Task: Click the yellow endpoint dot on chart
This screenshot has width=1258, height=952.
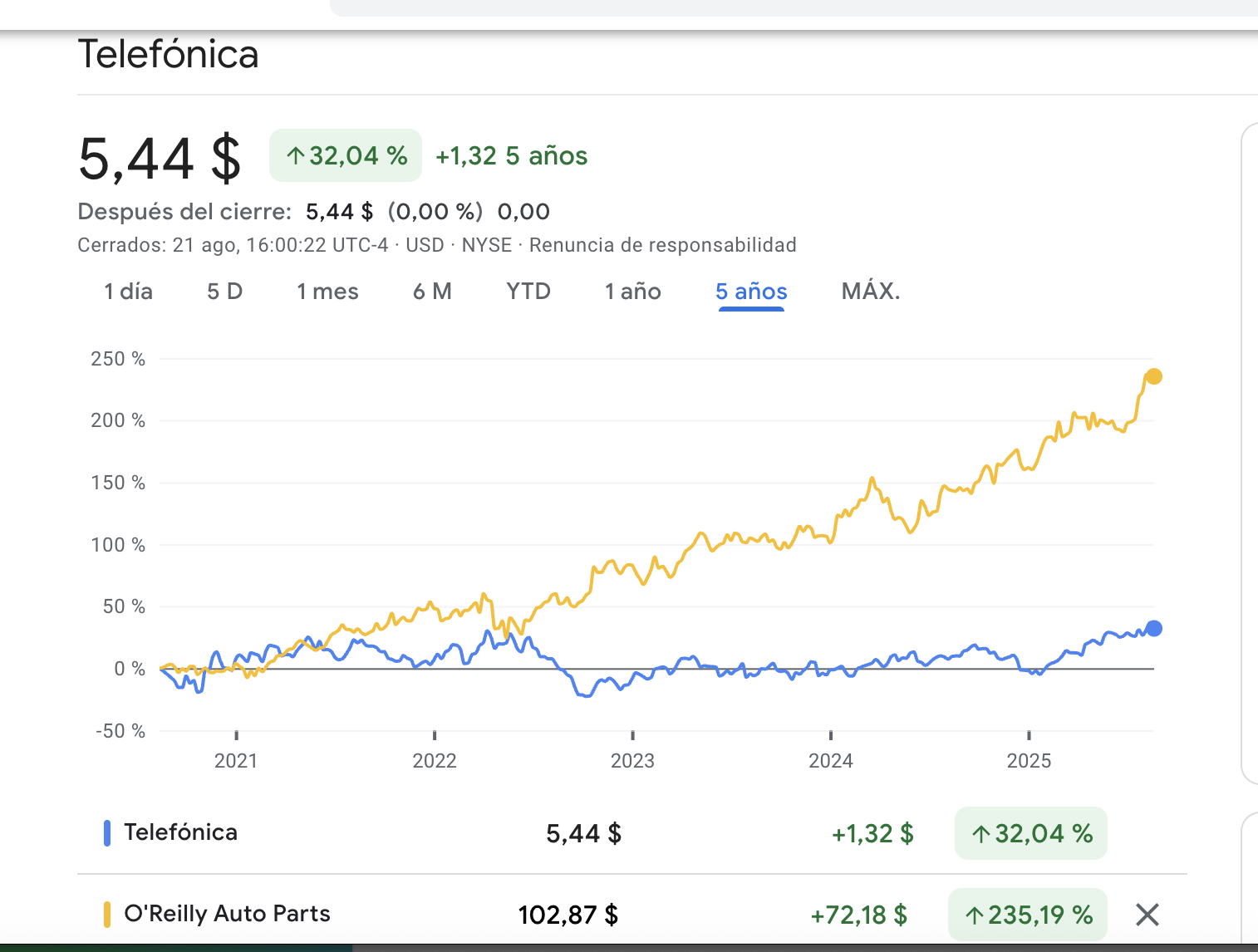Action: (1153, 376)
